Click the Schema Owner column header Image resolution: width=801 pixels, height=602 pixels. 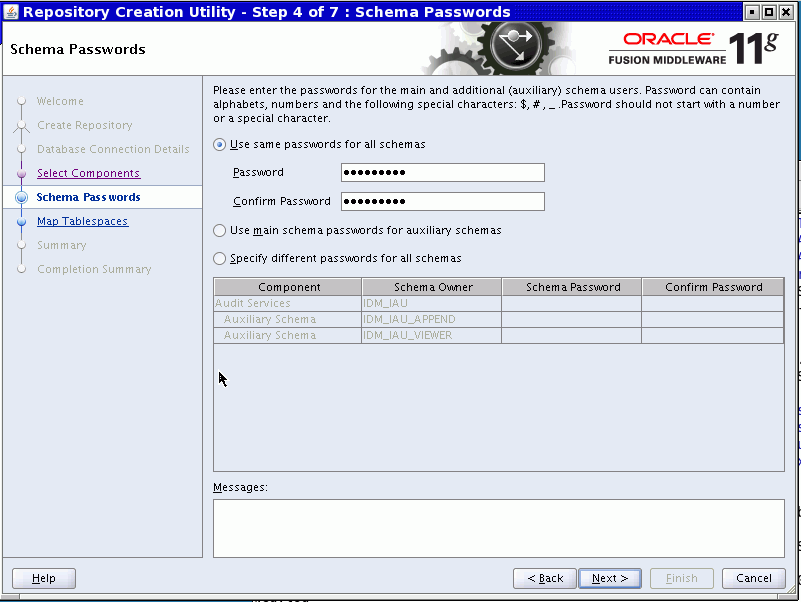[x=432, y=287]
